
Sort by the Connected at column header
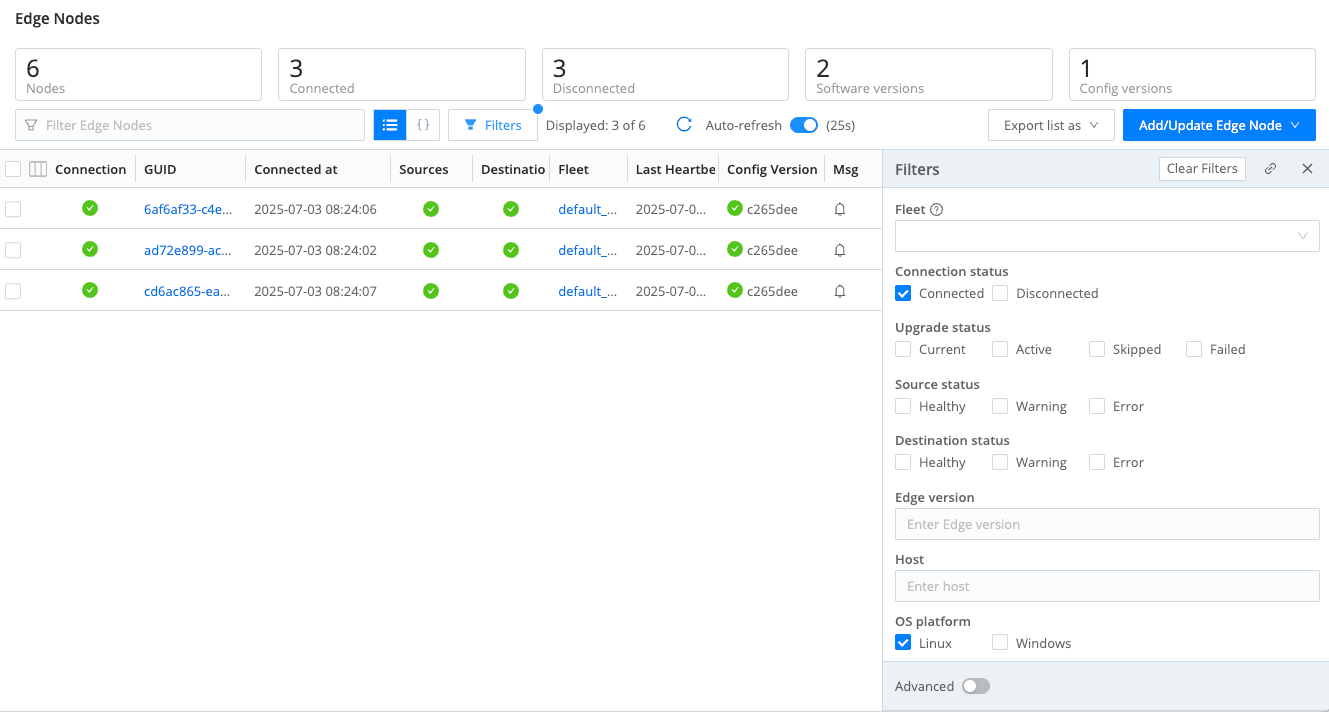pyautogui.click(x=296, y=169)
